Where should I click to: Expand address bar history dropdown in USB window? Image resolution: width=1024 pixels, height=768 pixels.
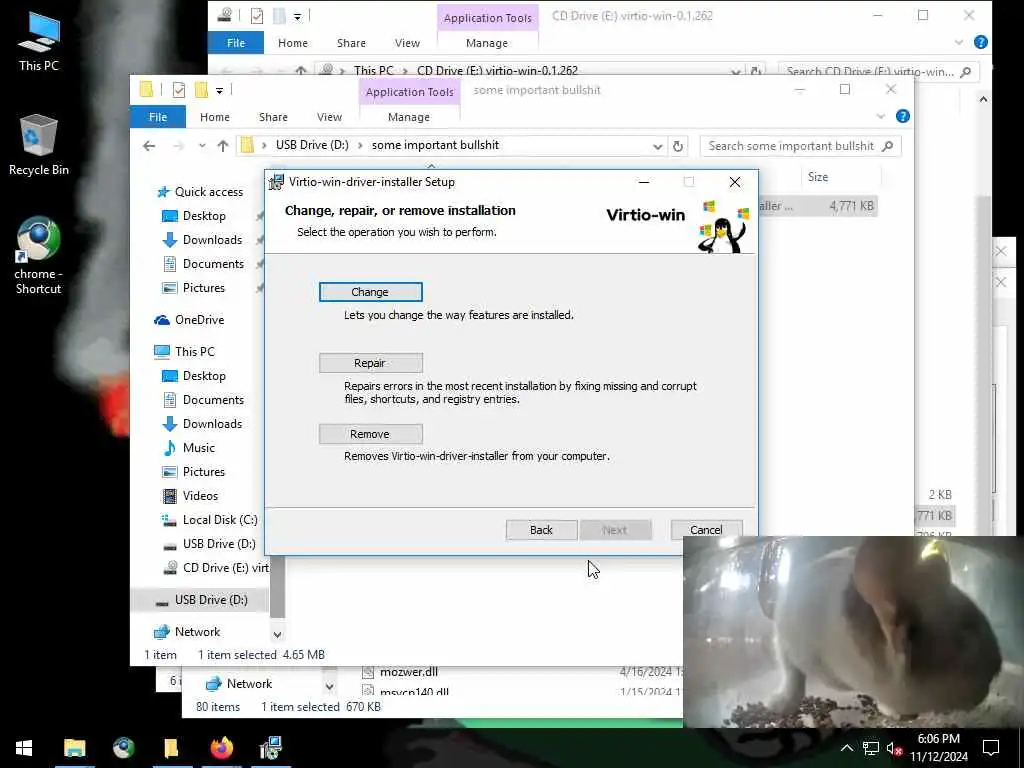(658, 146)
